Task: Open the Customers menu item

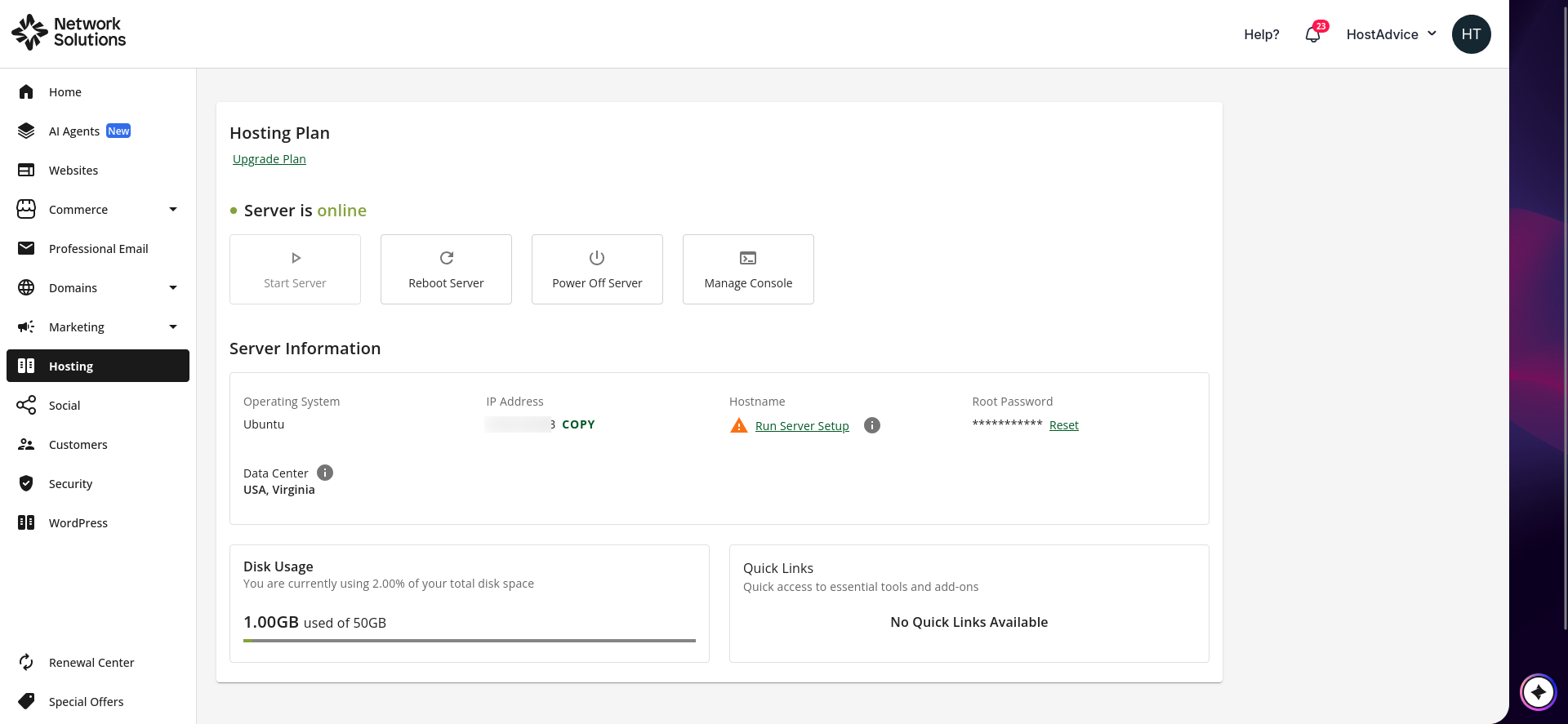Action: point(98,444)
